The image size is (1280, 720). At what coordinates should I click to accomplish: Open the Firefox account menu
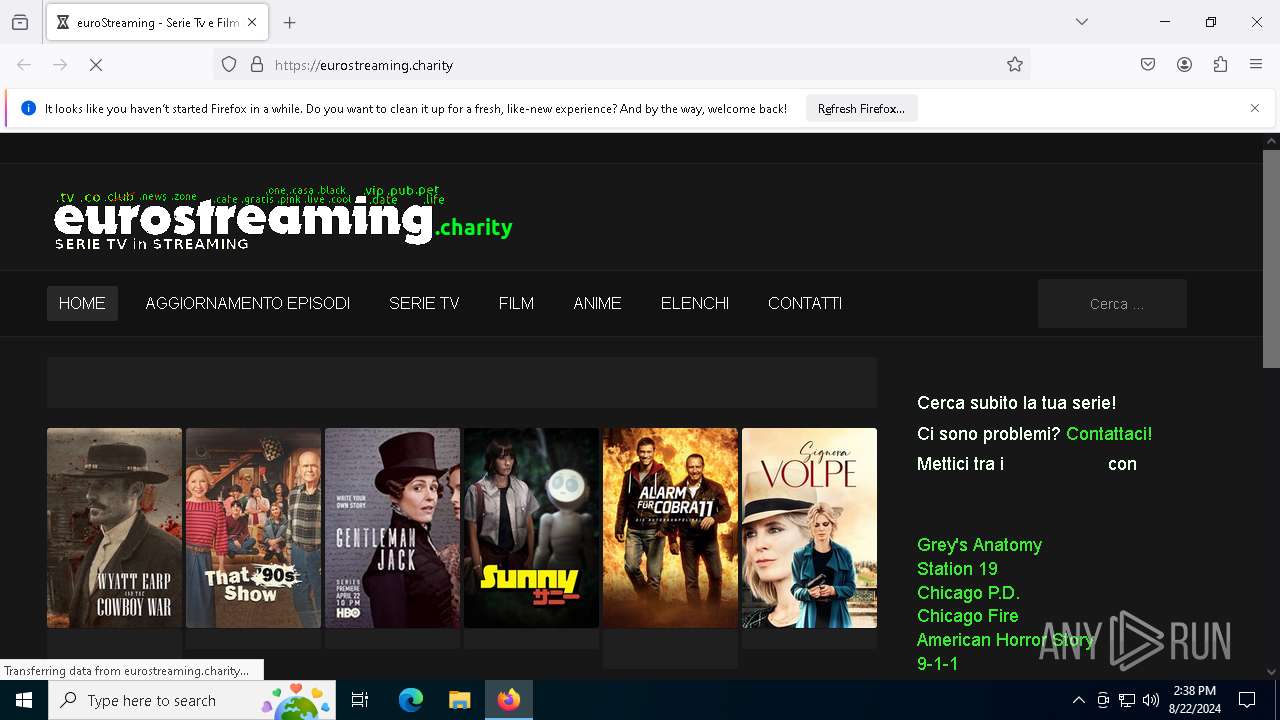[x=1184, y=65]
